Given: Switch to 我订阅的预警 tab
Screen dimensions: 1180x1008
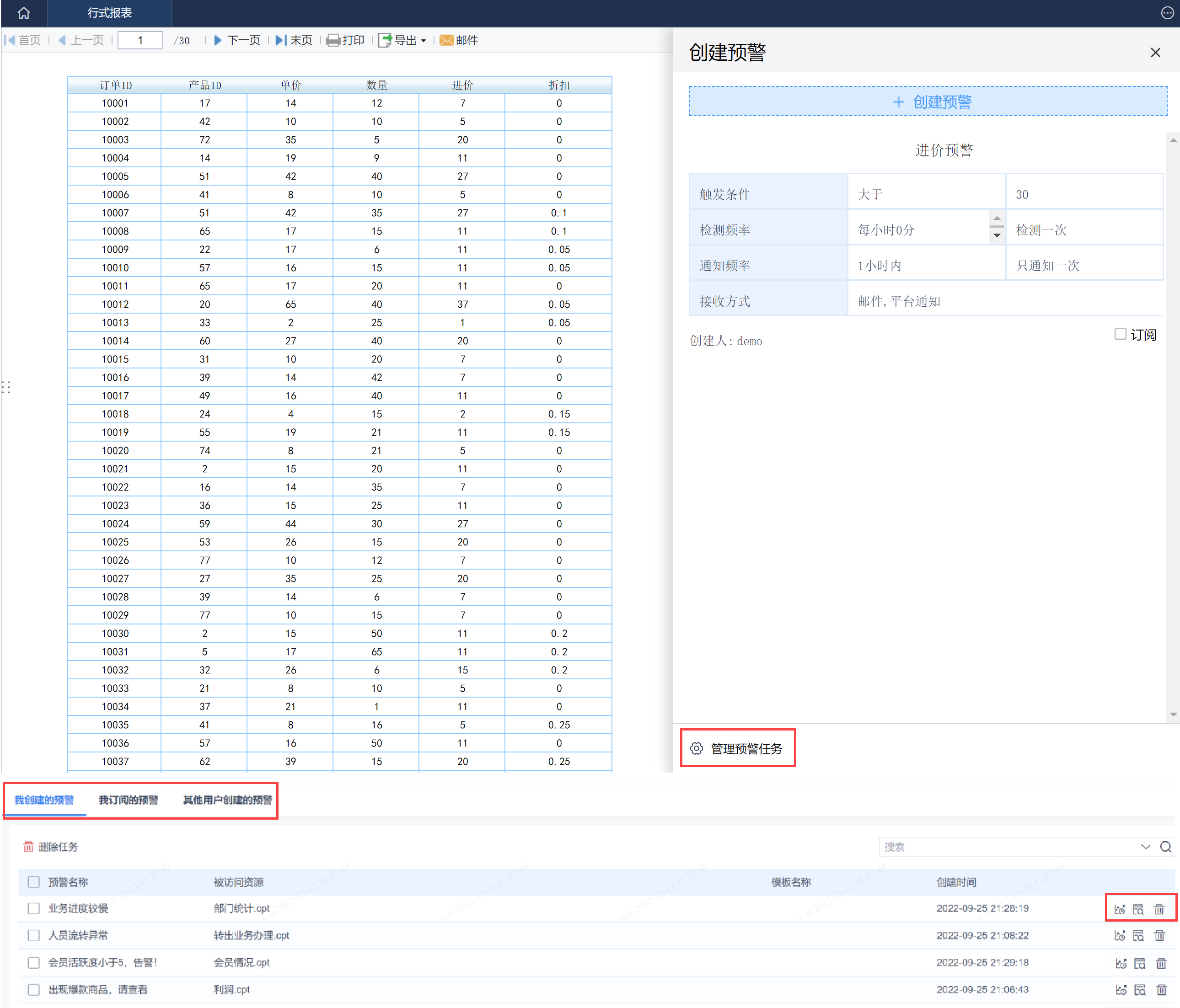Looking at the screenshot, I should pos(128,800).
